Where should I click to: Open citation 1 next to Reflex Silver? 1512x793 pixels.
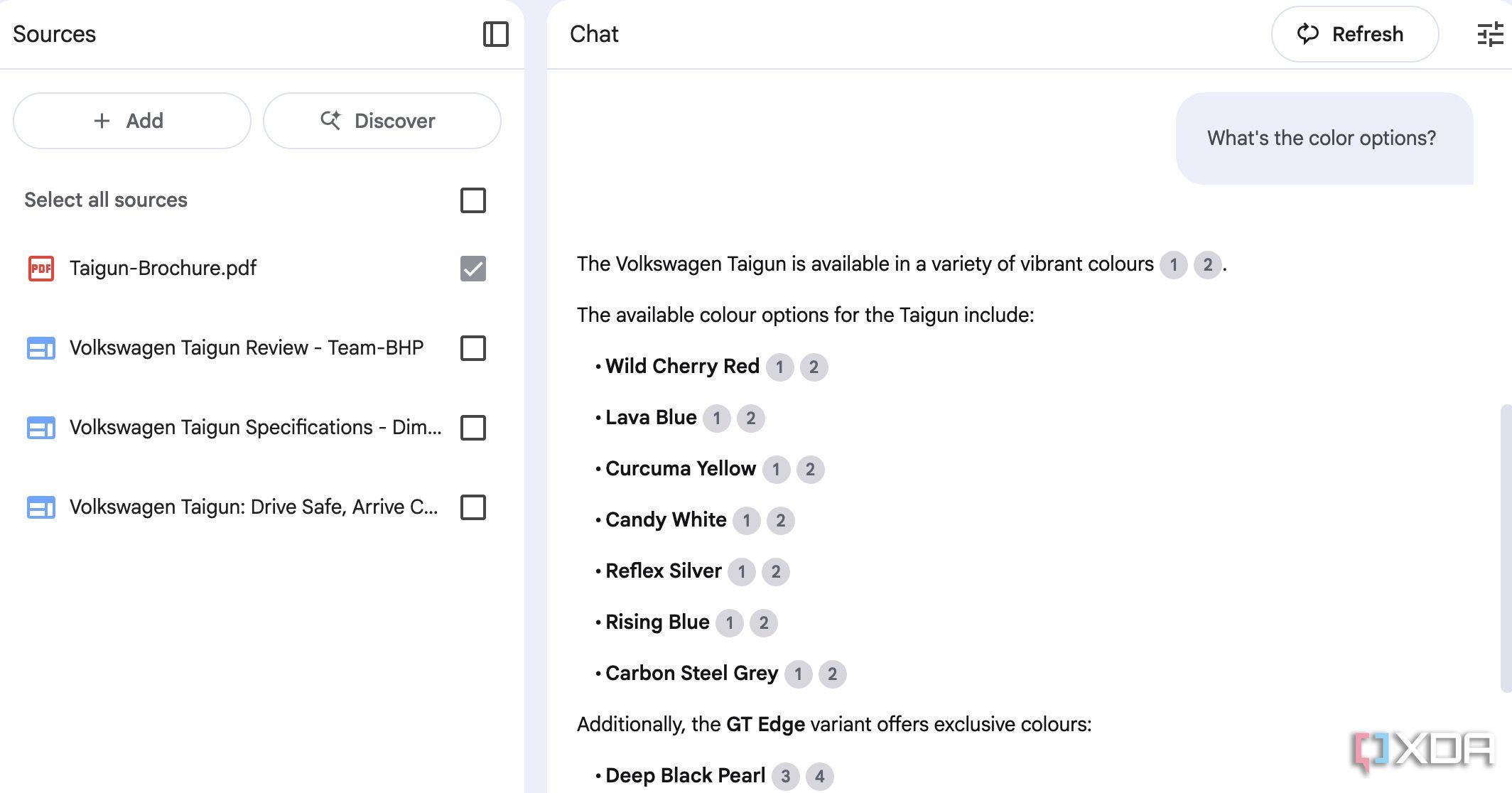tap(742, 572)
